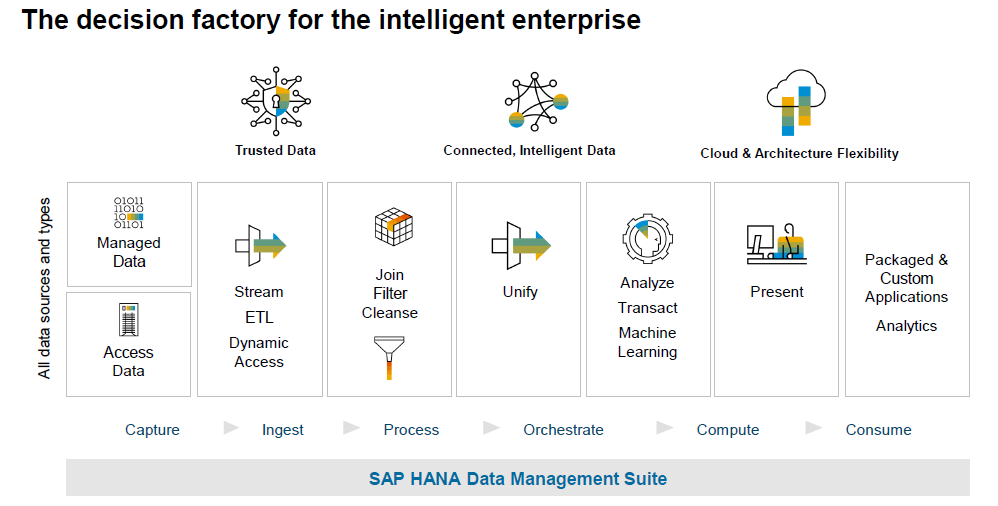Select the Orchestrate stage label
998x506 pixels.
(x=563, y=430)
